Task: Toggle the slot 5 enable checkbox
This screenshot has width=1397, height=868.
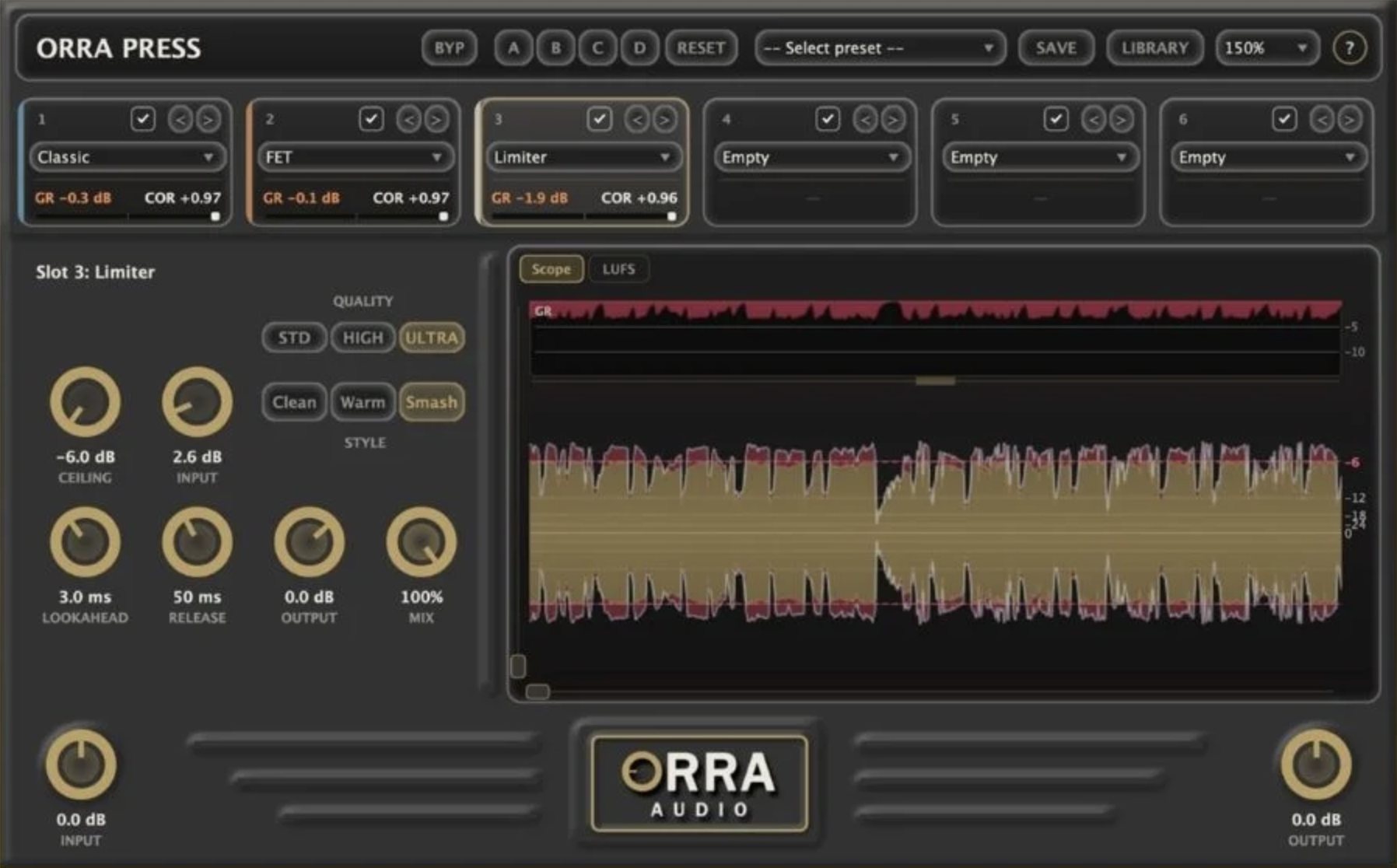Action: tap(1056, 119)
